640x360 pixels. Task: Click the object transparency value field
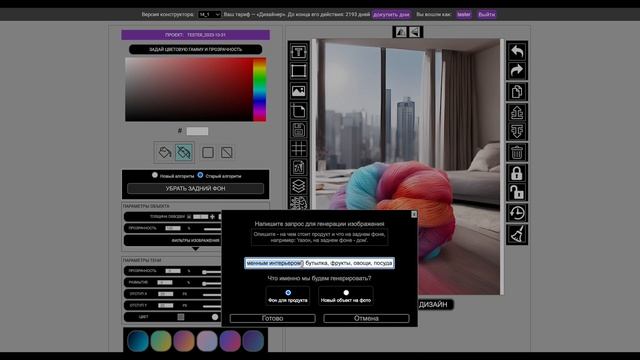point(173,228)
